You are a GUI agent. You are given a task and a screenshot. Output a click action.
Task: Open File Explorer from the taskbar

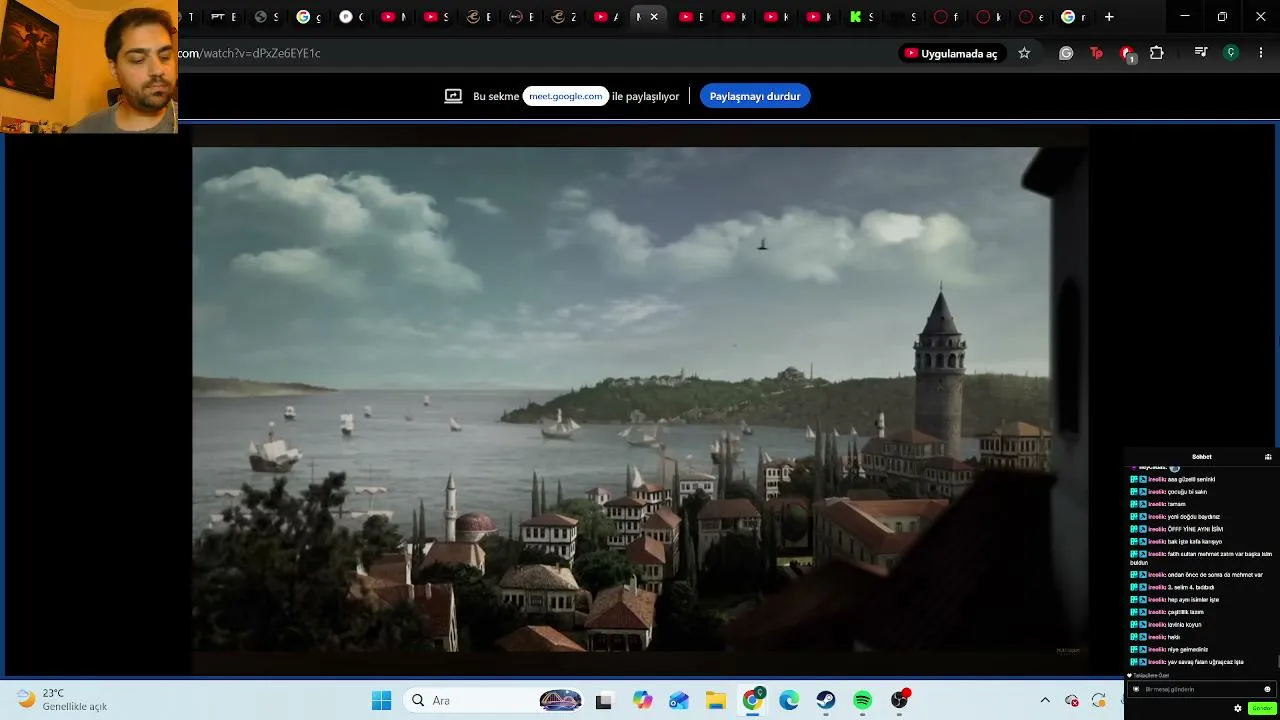coord(715,700)
